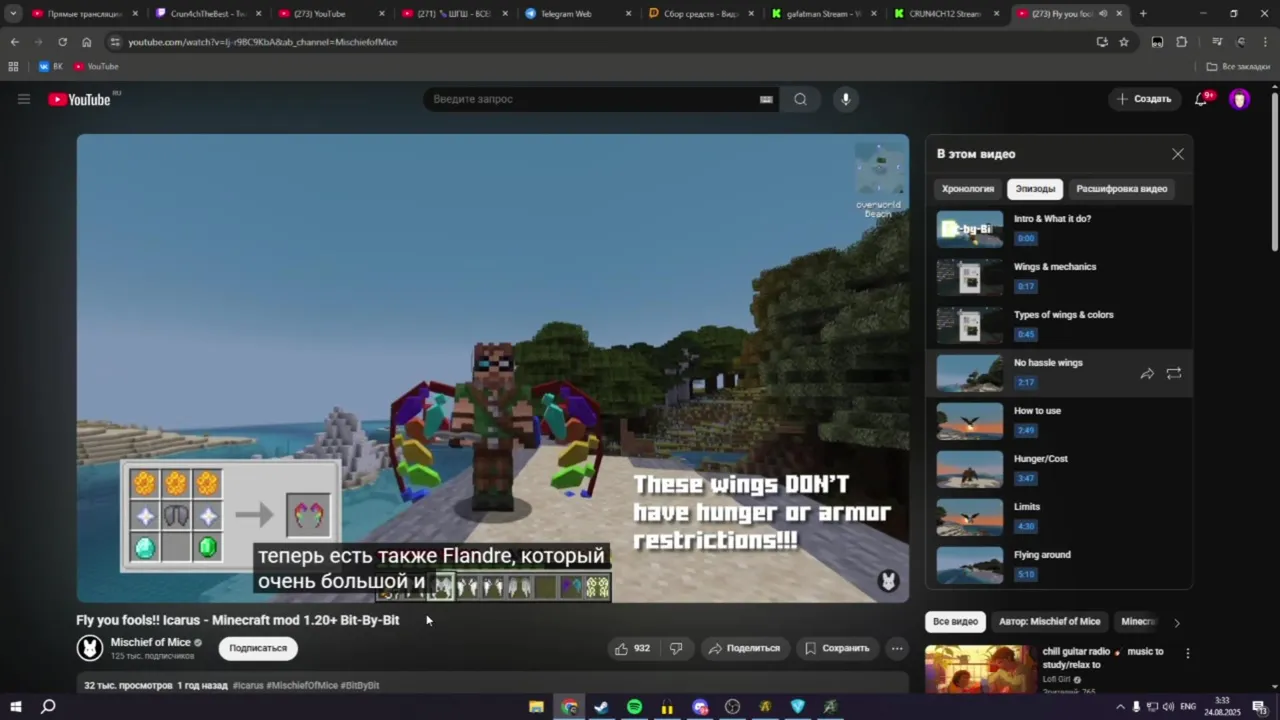This screenshot has width=1280, height=720.
Task: Select the 'Хронология' tab
Action: pos(968,189)
